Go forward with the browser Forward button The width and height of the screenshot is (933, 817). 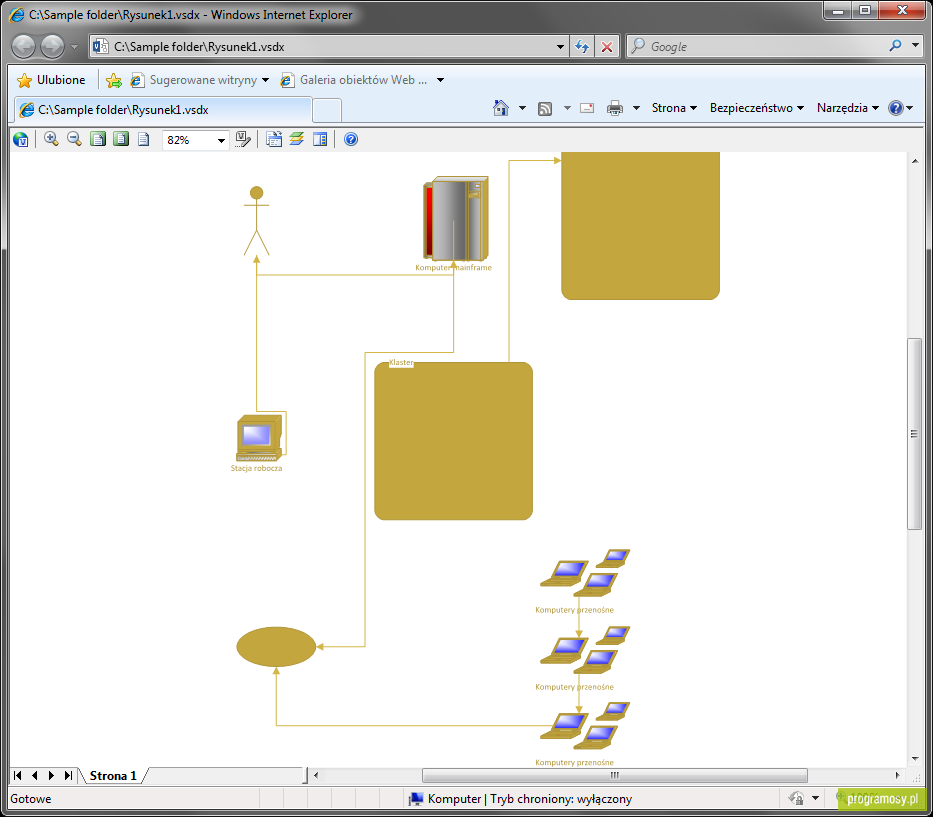[x=52, y=46]
